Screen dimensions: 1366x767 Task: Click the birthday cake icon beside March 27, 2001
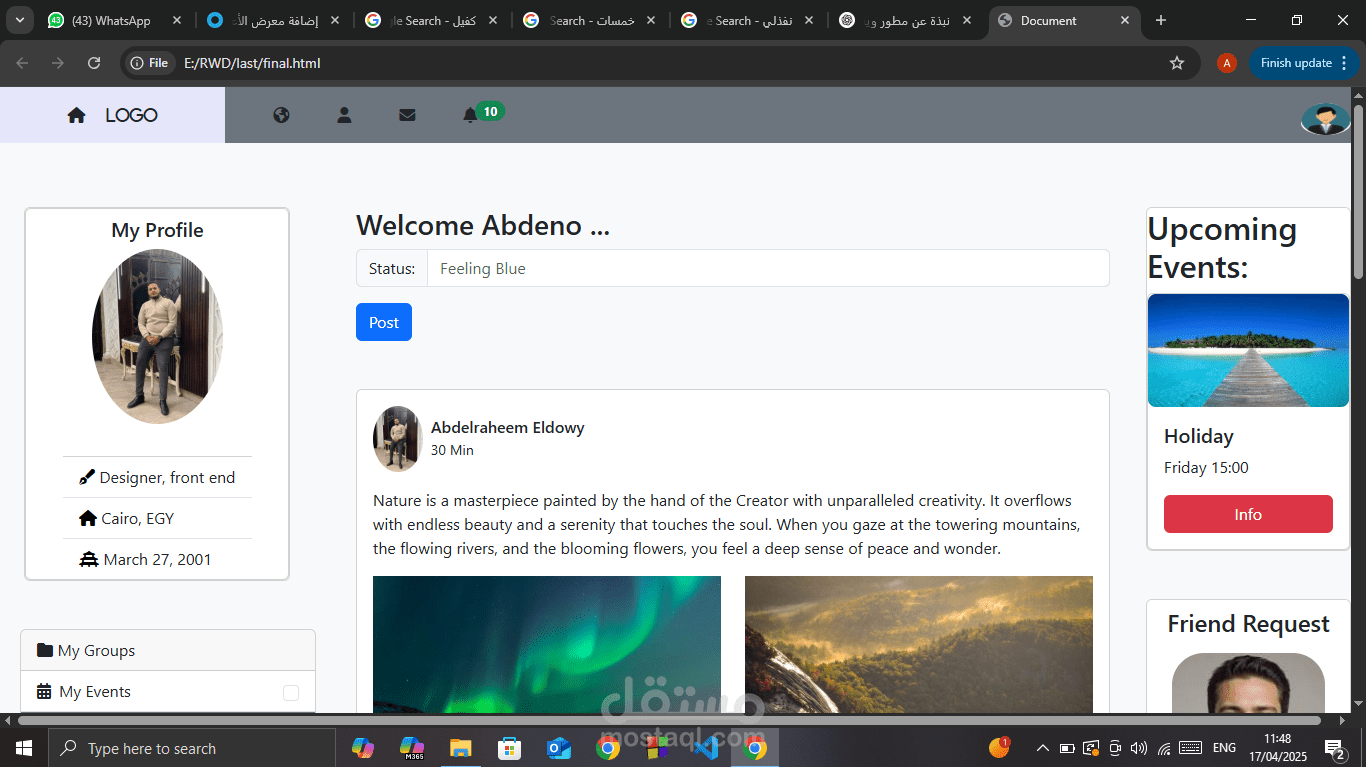(x=89, y=559)
